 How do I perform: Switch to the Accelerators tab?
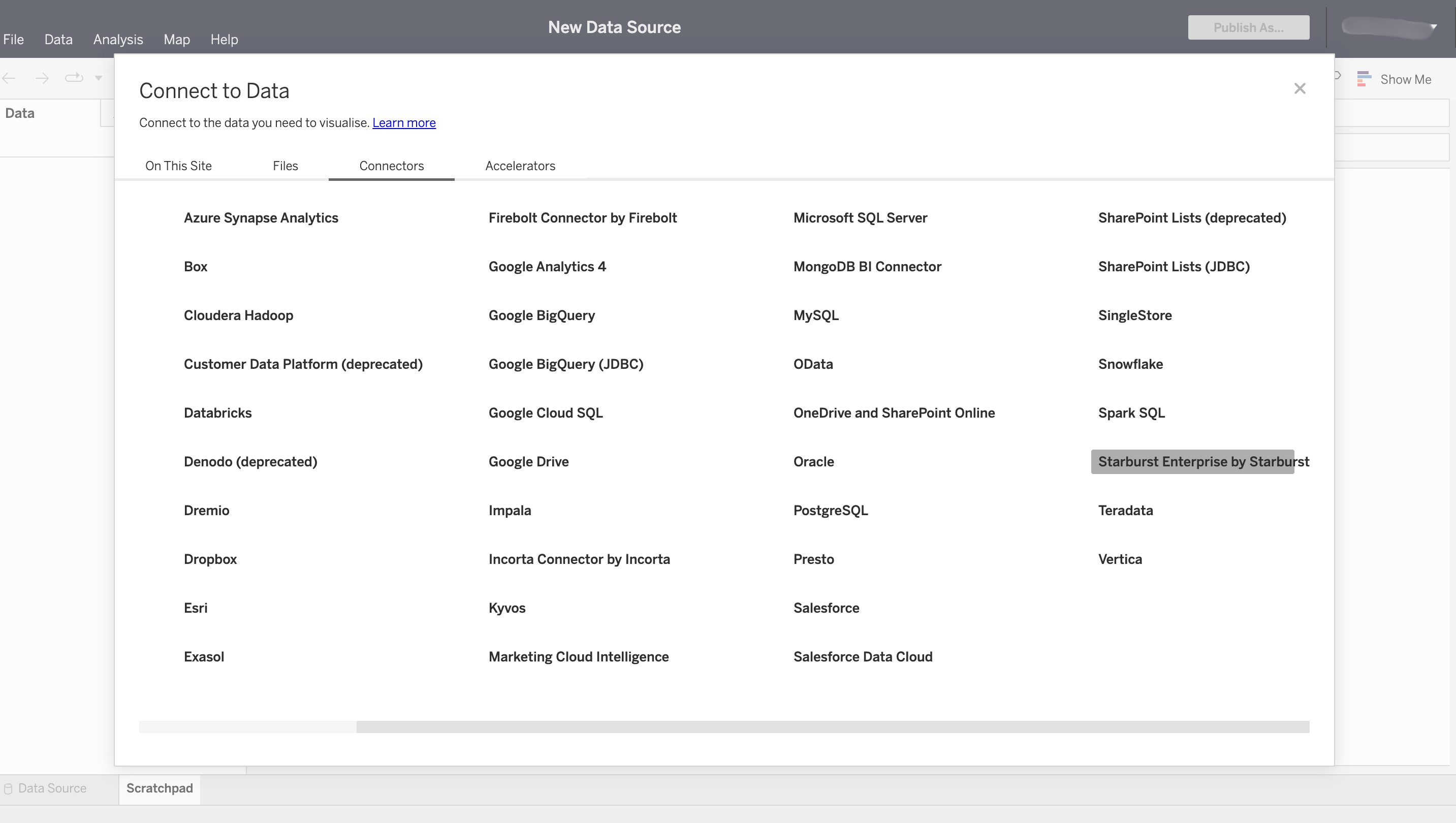[x=520, y=166]
